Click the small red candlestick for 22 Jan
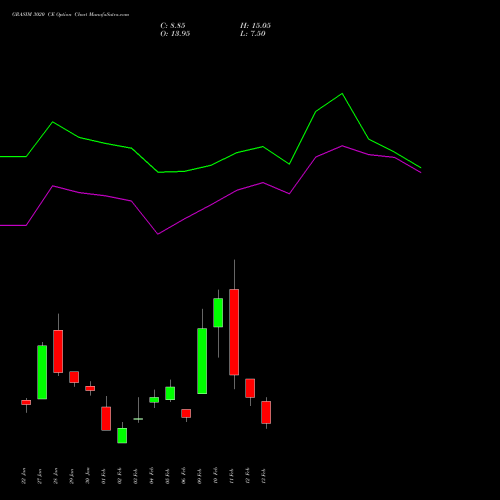This screenshot has width=500, height=500. 26,402
